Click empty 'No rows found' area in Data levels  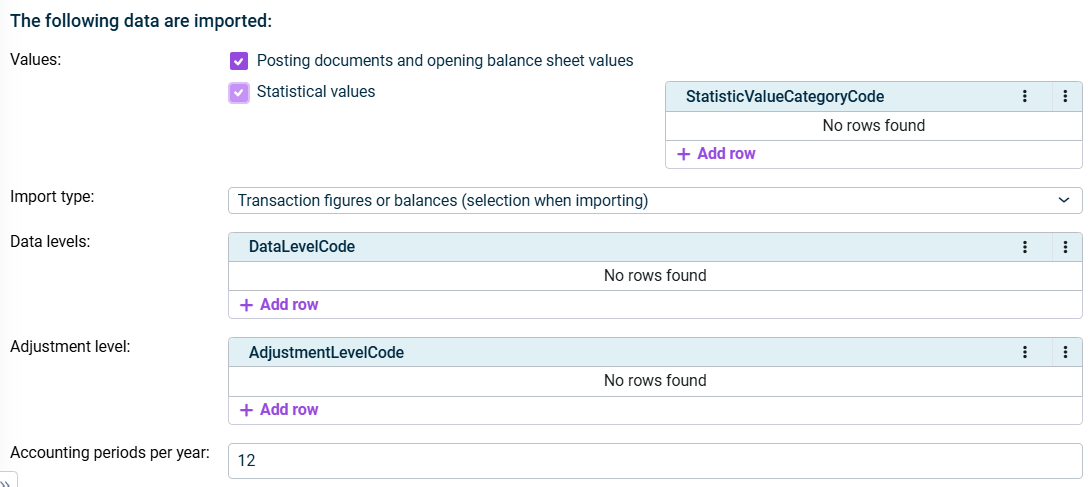pos(654,275)
